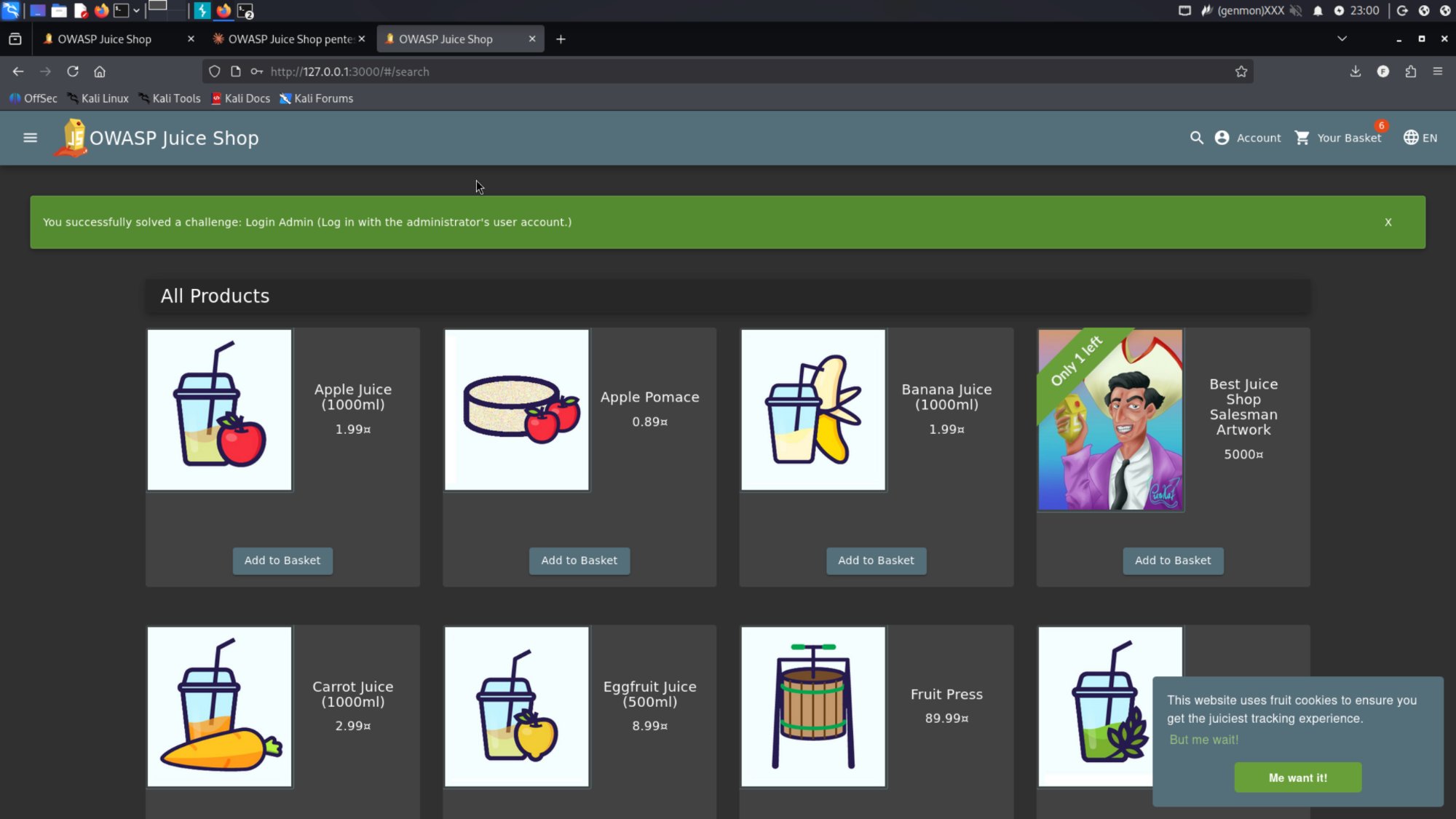Open the Kali Linux bookmark

[x=98, y=98]
